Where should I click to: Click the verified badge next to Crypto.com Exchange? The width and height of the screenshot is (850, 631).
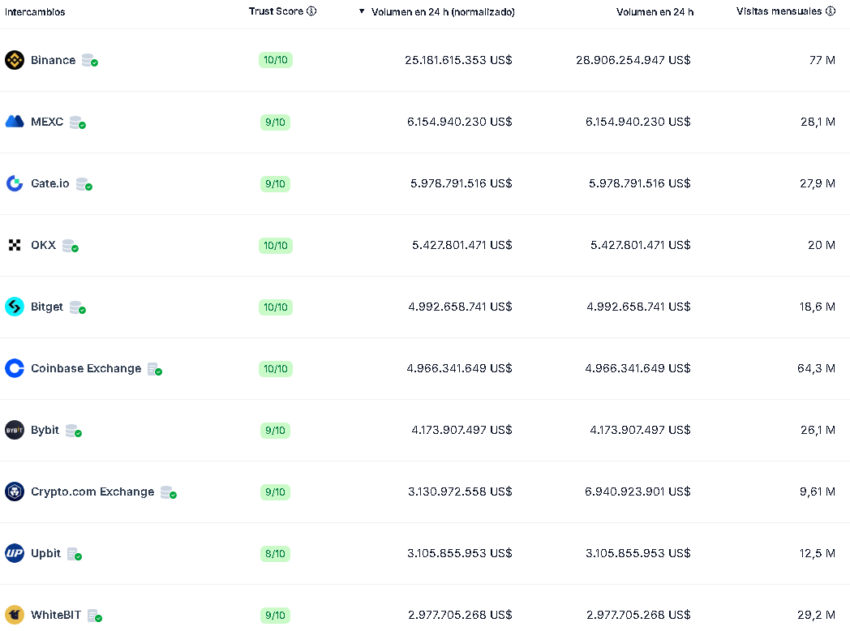click(x=169, y=492)
